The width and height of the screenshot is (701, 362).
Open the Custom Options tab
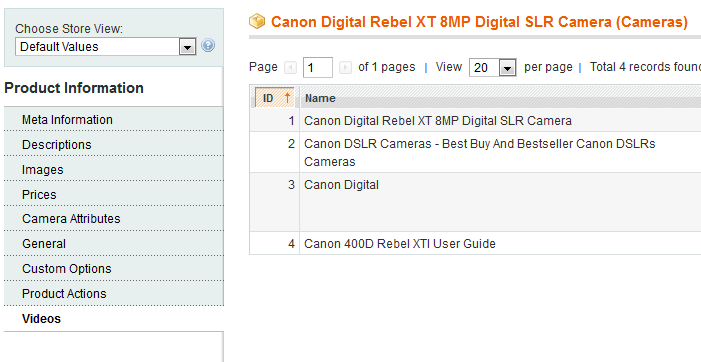click(114, 269)
